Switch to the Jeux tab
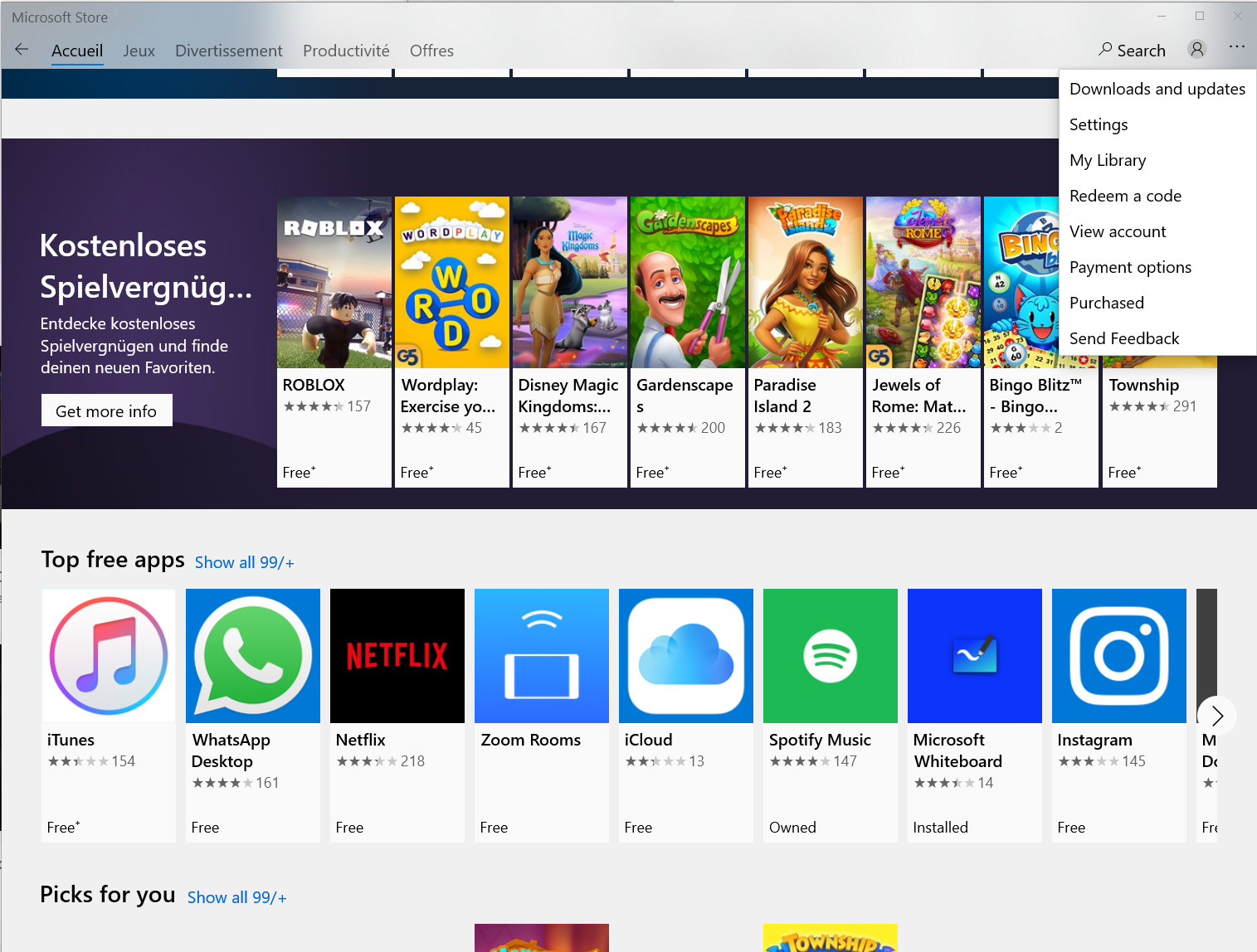The width and height of the screenshot is (1257, 952). point(139,51)
